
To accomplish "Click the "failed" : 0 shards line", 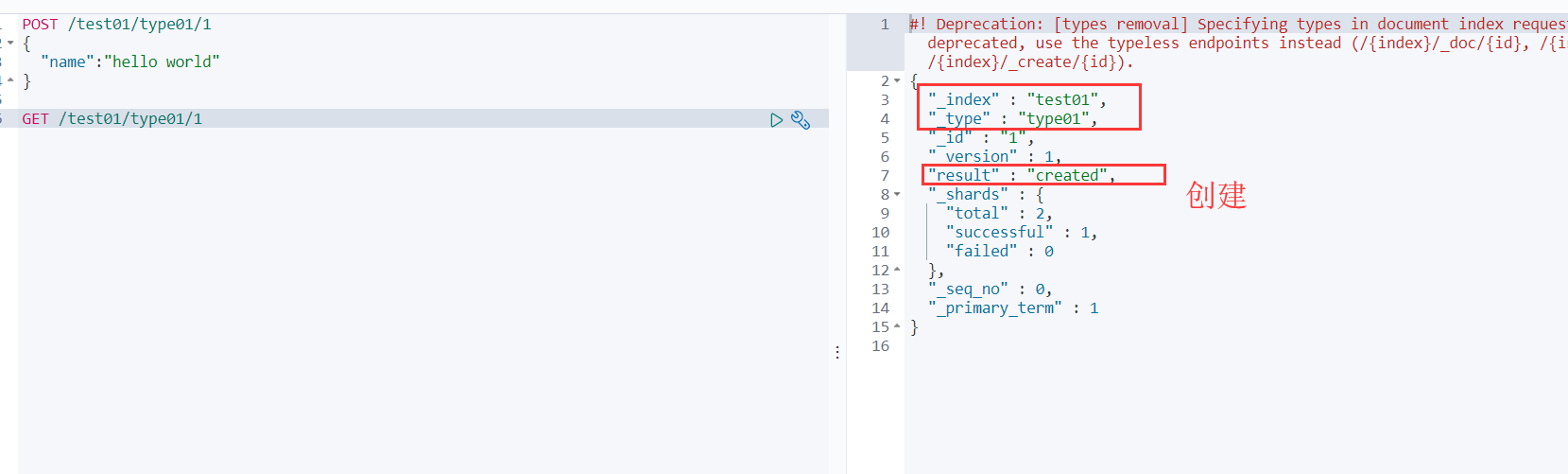I will click(x=999, y=252).
